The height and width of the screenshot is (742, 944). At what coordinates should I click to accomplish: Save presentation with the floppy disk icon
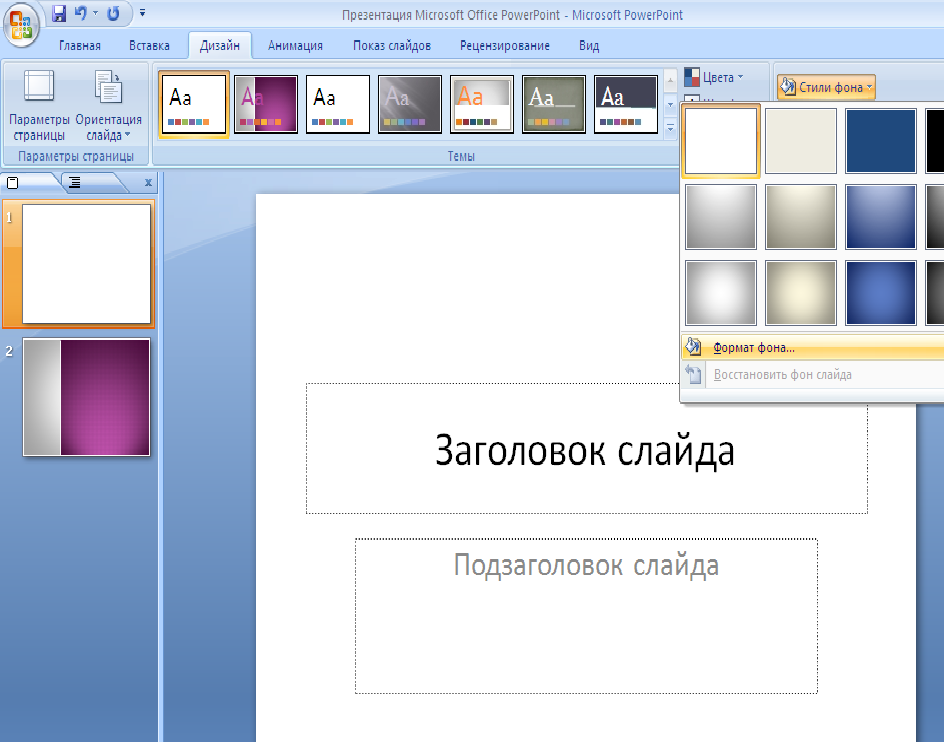coord(58,13)
